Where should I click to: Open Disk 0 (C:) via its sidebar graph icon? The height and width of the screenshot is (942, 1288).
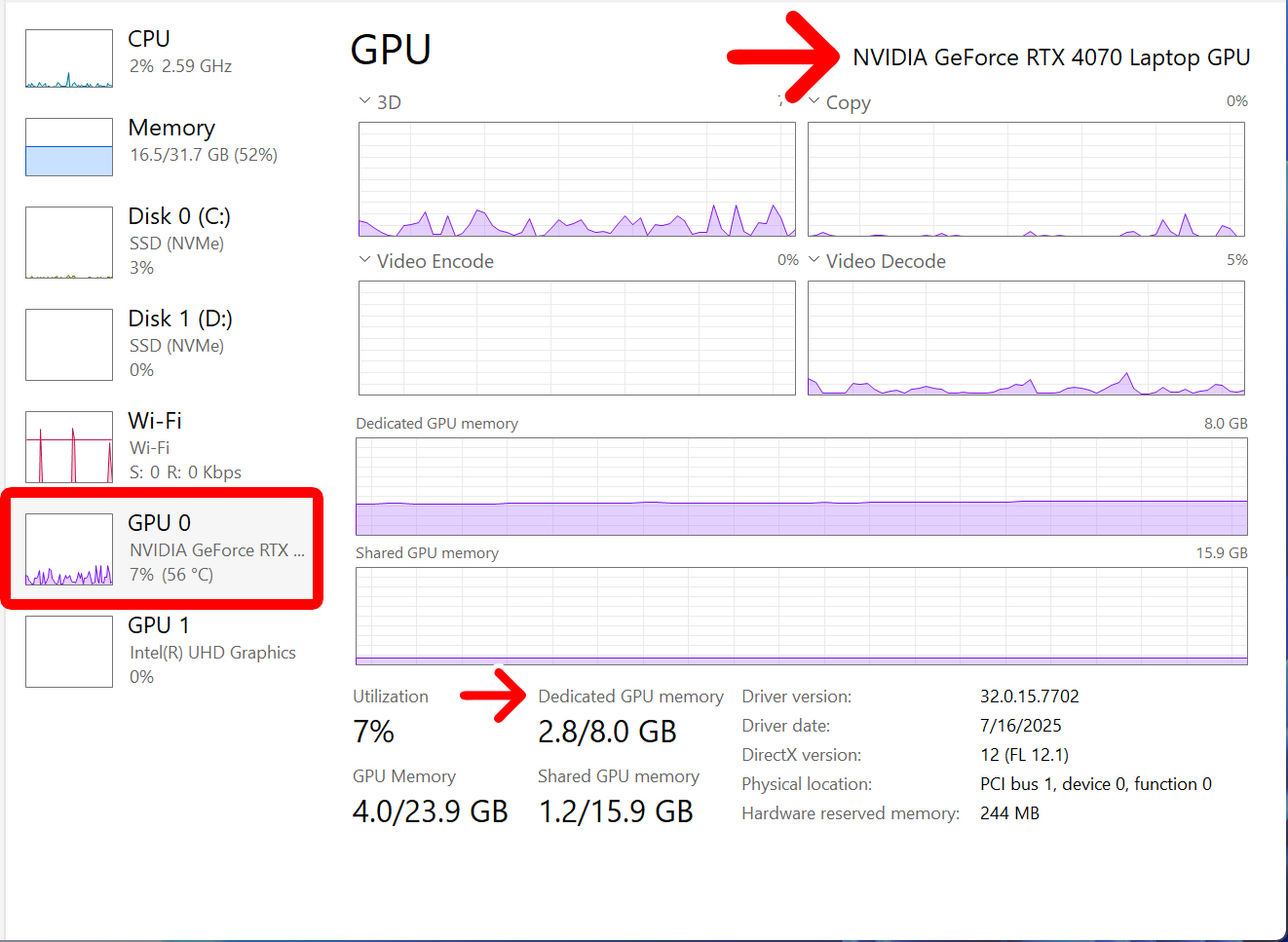click(x=68, y=242)
